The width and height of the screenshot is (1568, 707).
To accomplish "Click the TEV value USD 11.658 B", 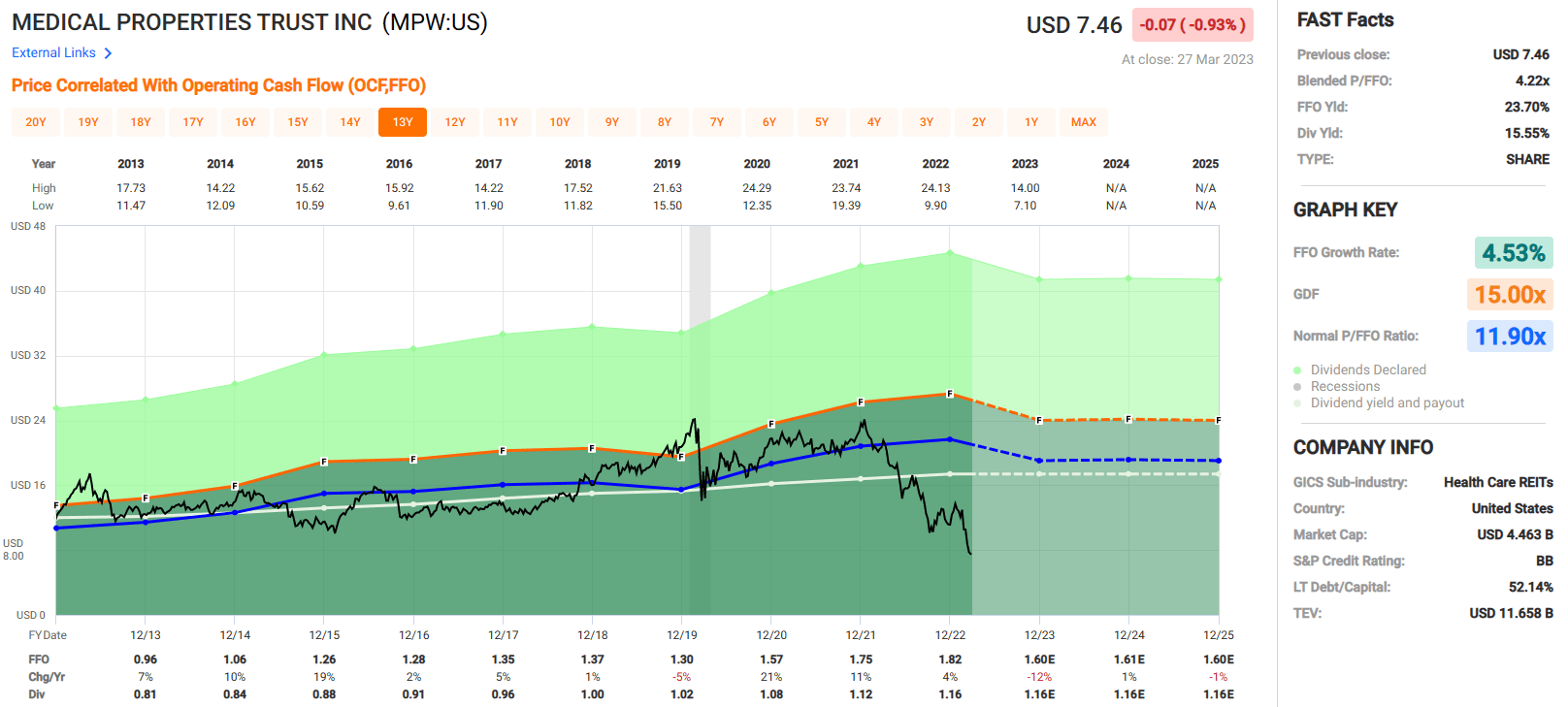I will click(x=1511, y=613).
